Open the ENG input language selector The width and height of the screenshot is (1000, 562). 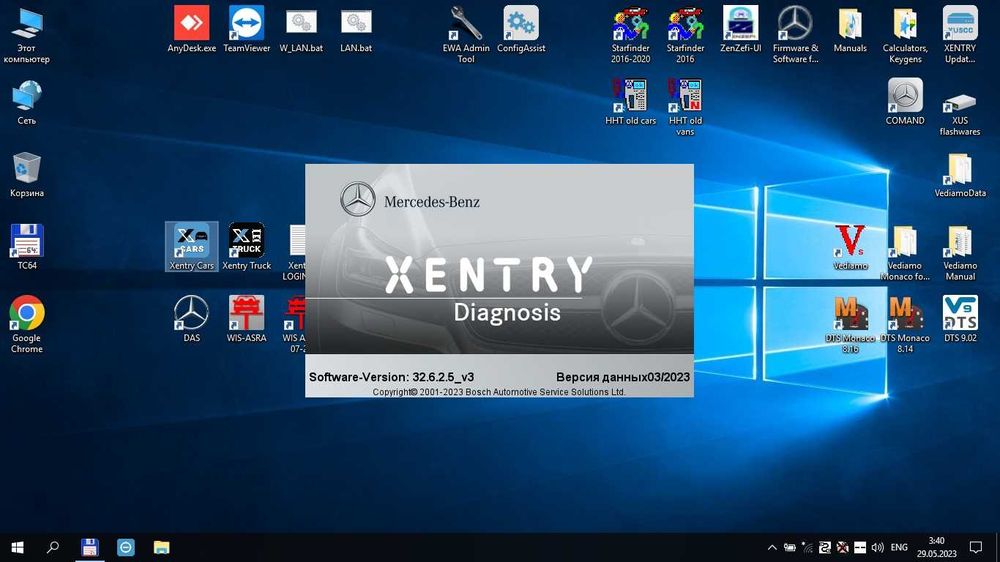pos(899,548)
